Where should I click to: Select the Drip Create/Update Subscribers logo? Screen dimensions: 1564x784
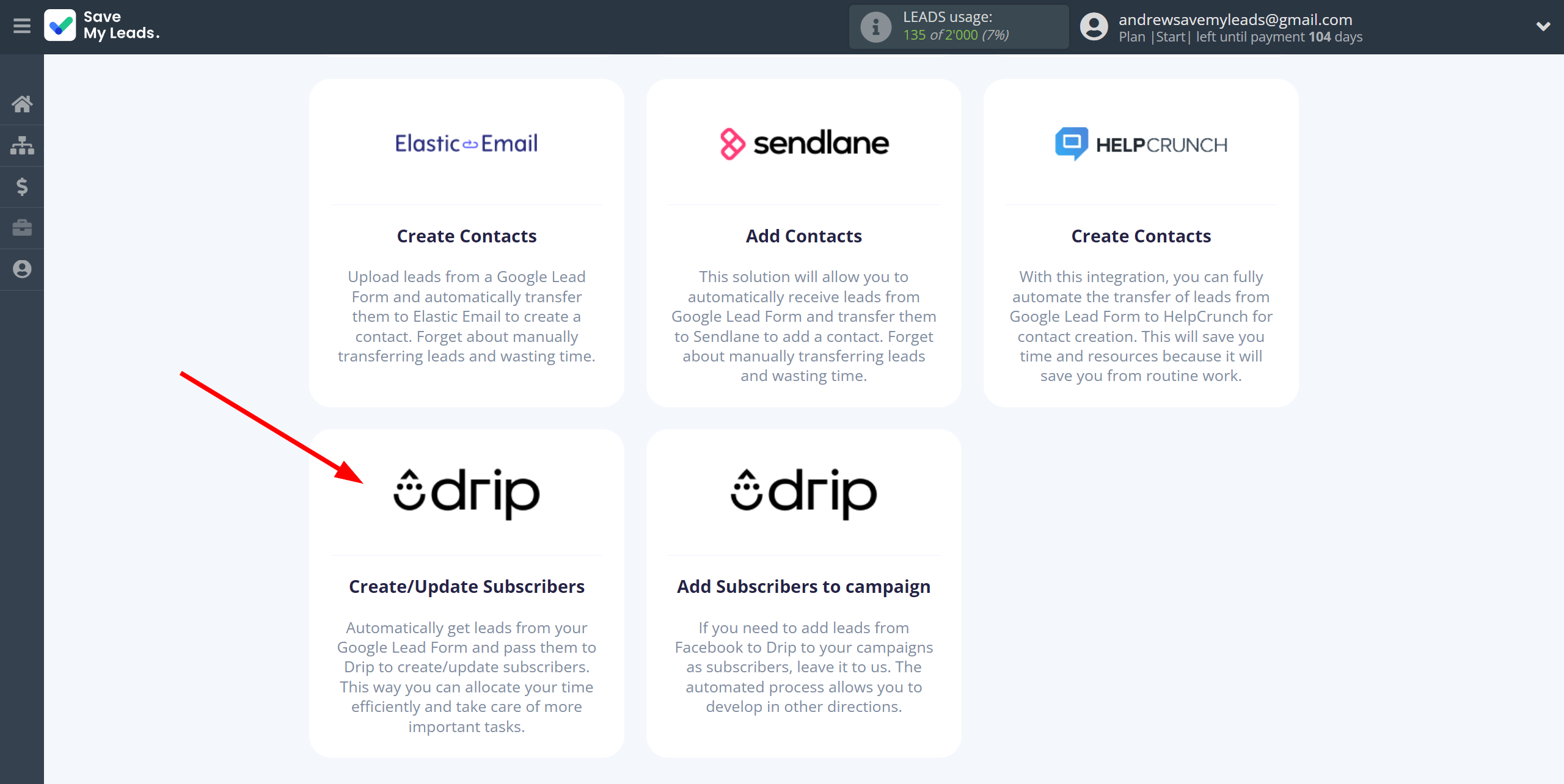(x=467, y=493)
